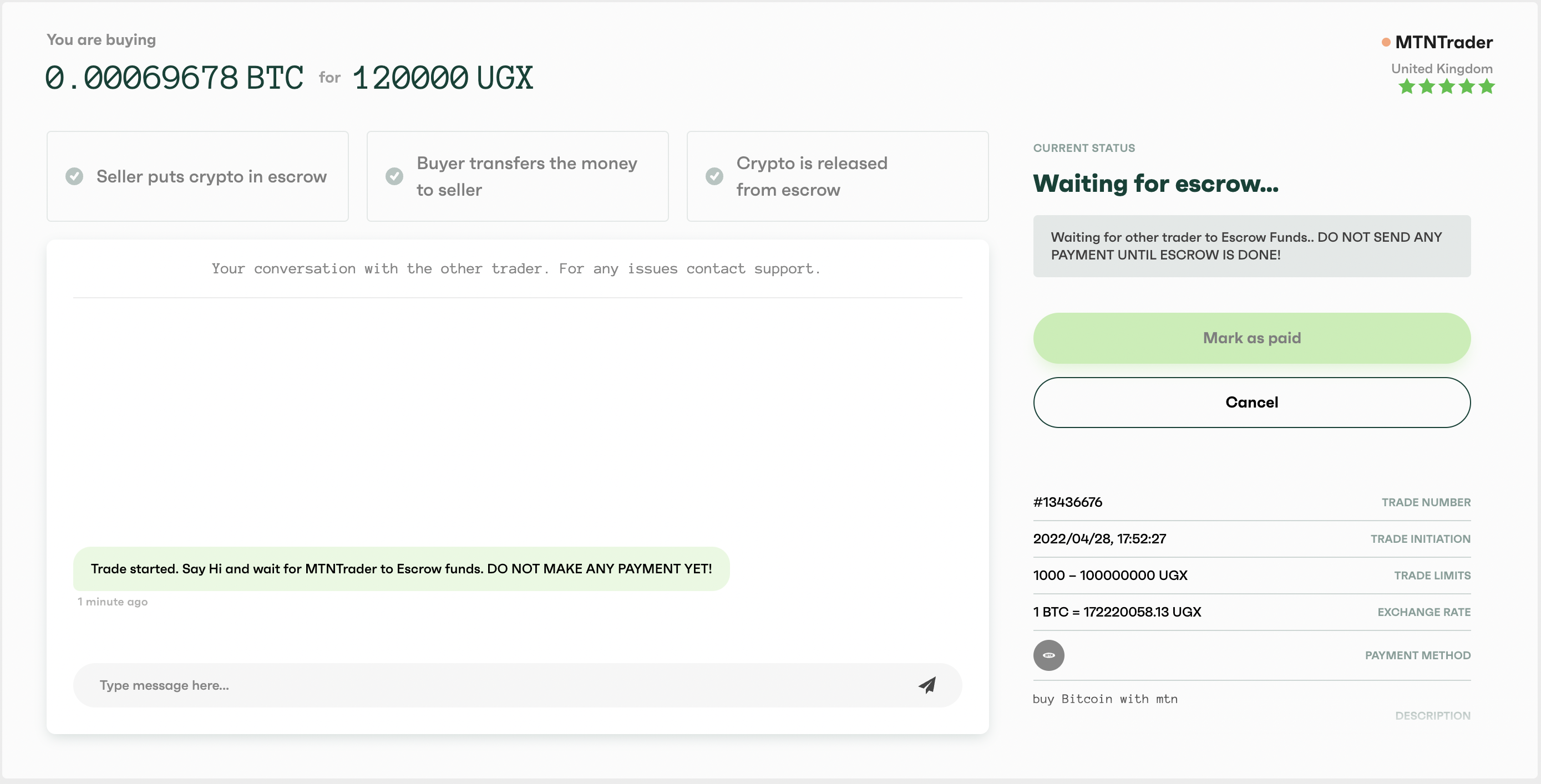Image resolution: width=1541 pixels, height=784 pixels.
Task: Click the payment method icon in trade details
Action: (x=1049, y=656)
